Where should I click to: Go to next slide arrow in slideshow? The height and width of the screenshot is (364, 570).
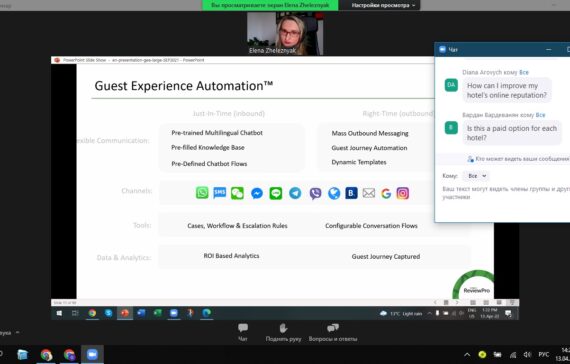[x=457, y=303]
